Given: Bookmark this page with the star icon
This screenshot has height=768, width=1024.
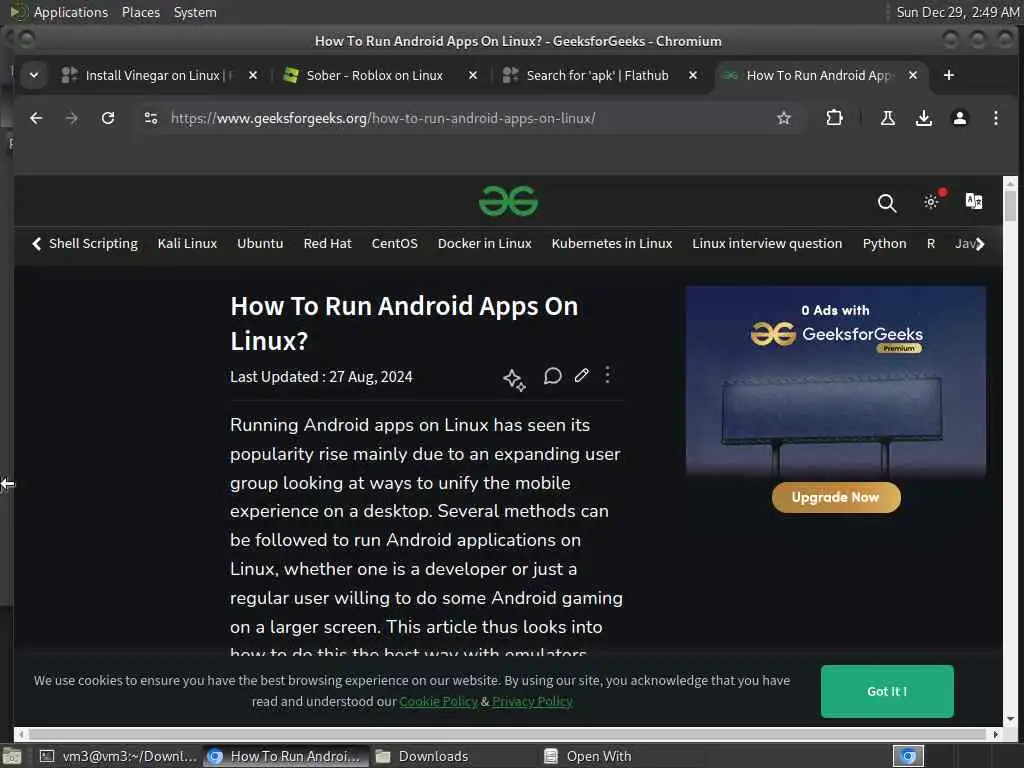Looking at the screenshot, I should [x=784, y=118].
